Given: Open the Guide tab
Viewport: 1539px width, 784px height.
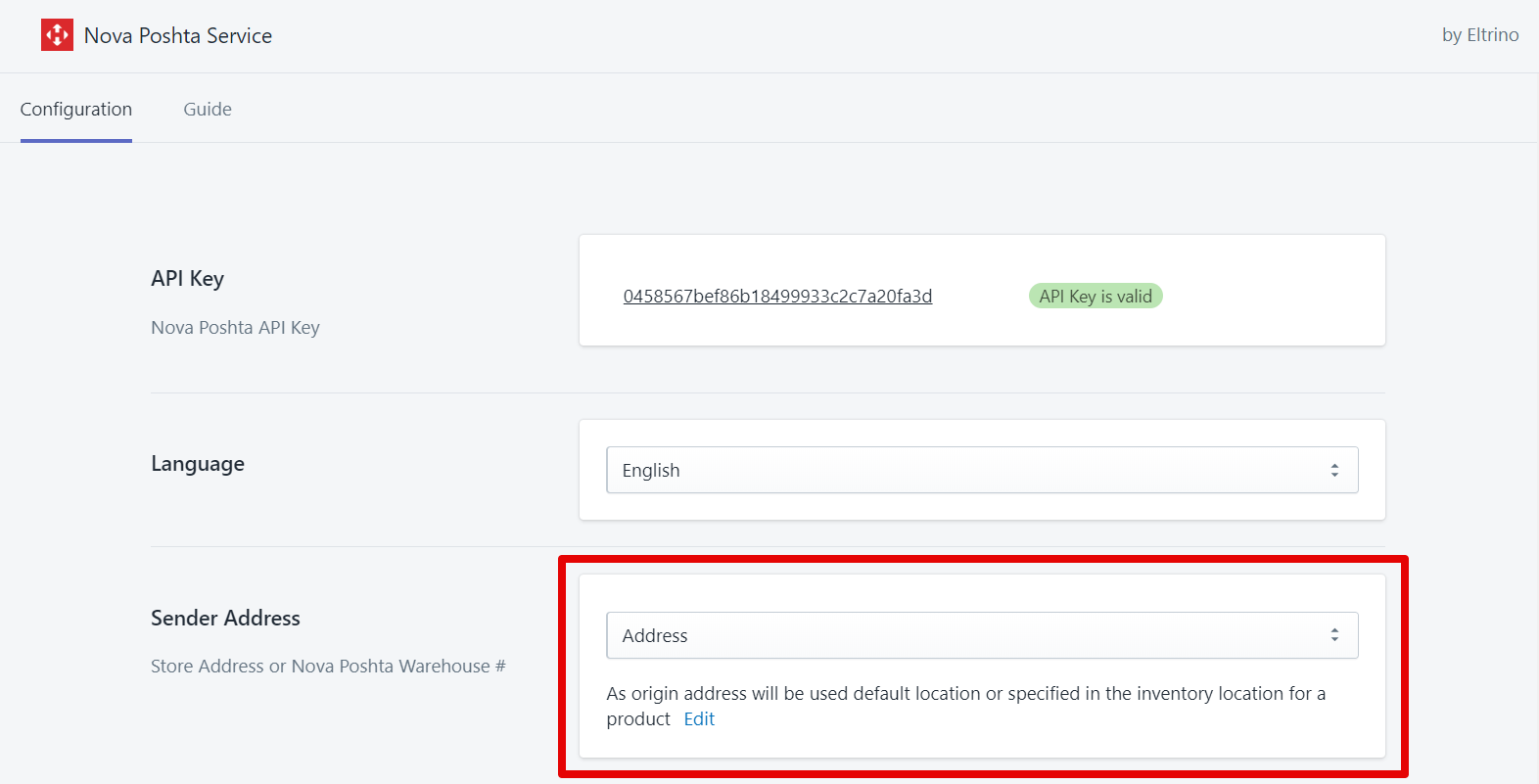Looking at the screenshot, I should click(208, 110).
